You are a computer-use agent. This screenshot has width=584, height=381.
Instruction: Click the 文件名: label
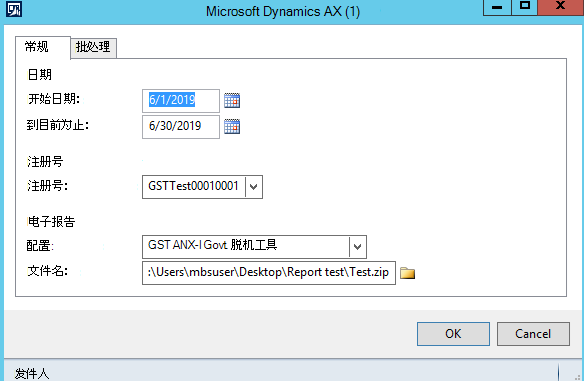pyautogui.click(x=48, y=271)
